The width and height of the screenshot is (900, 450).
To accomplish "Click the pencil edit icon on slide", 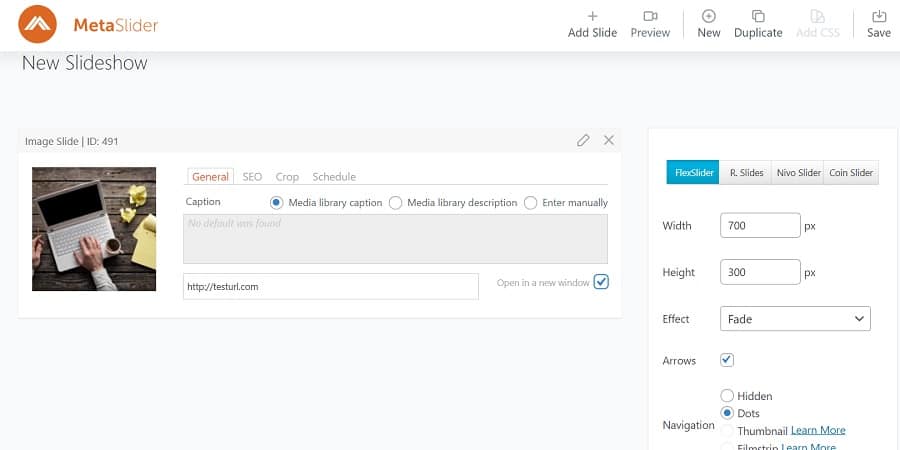I will coord(583,141).
